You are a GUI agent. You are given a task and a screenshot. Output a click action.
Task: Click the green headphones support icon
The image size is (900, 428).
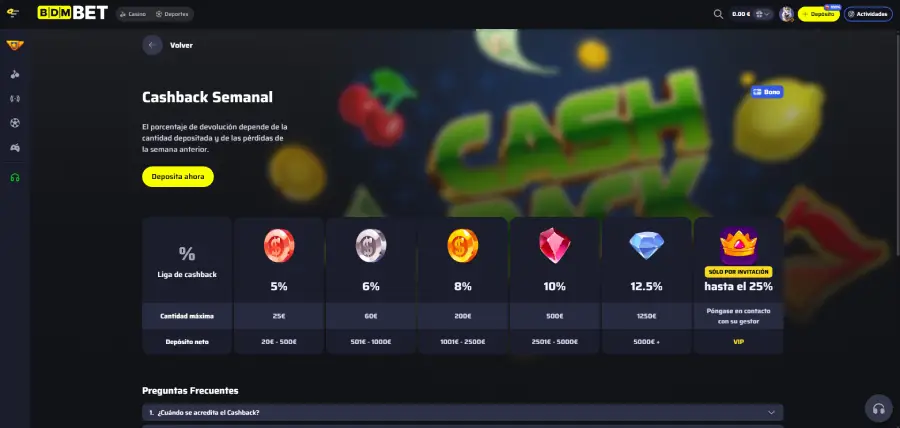pos(15,177)
